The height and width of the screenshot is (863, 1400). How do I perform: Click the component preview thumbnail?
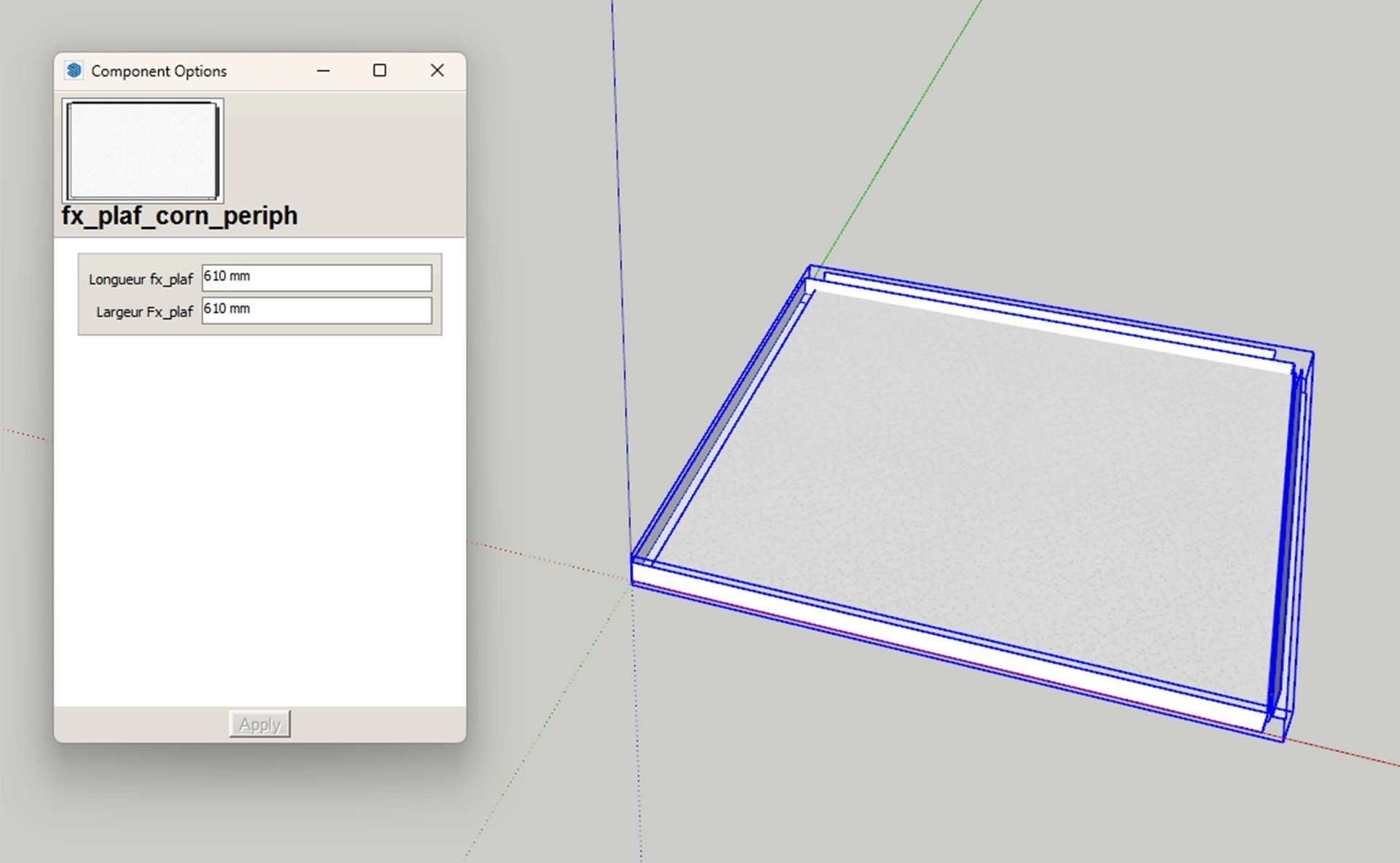[143, 150]
